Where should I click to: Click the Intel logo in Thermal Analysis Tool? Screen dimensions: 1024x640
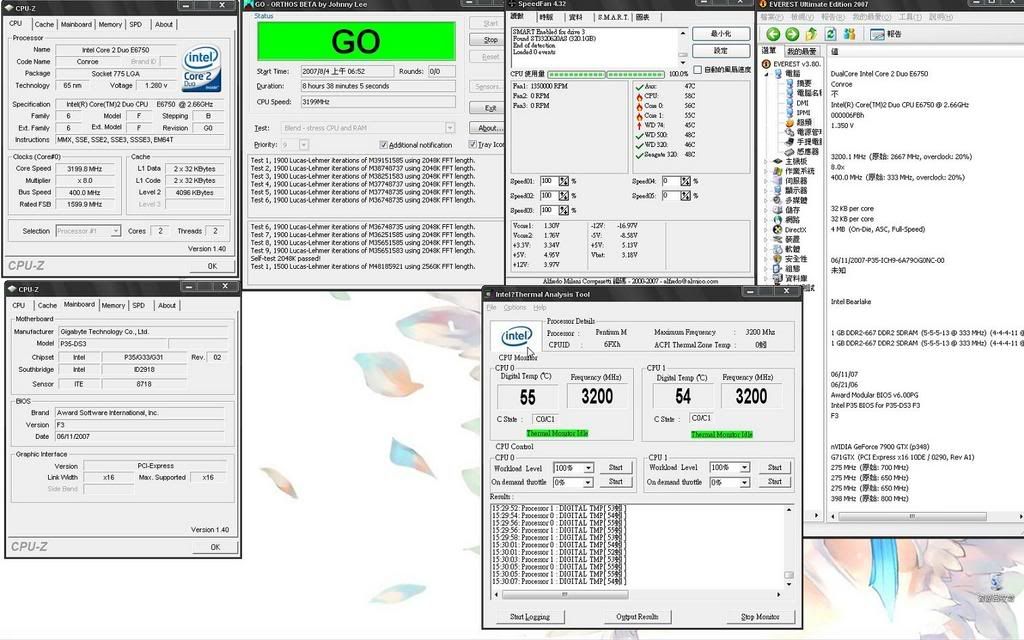pyautogui.click(x=516, y=335)
